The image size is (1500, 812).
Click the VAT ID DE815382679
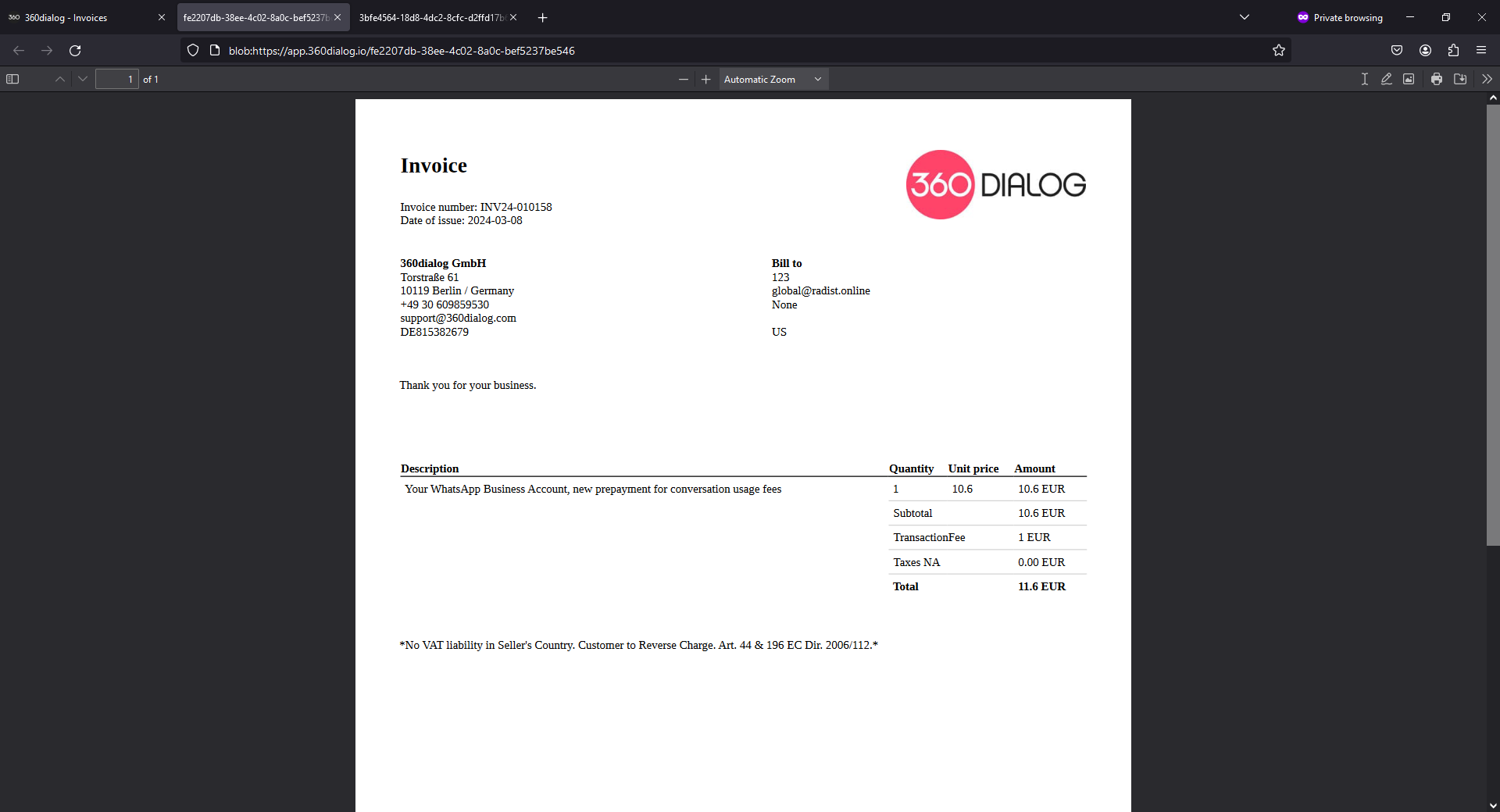[x=434, y=333]
